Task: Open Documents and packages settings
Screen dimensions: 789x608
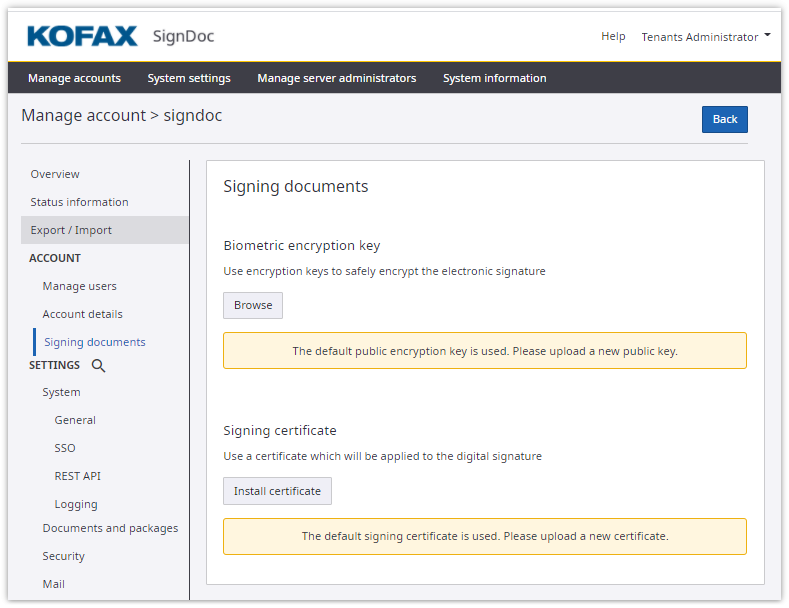Action: point(110,528)
